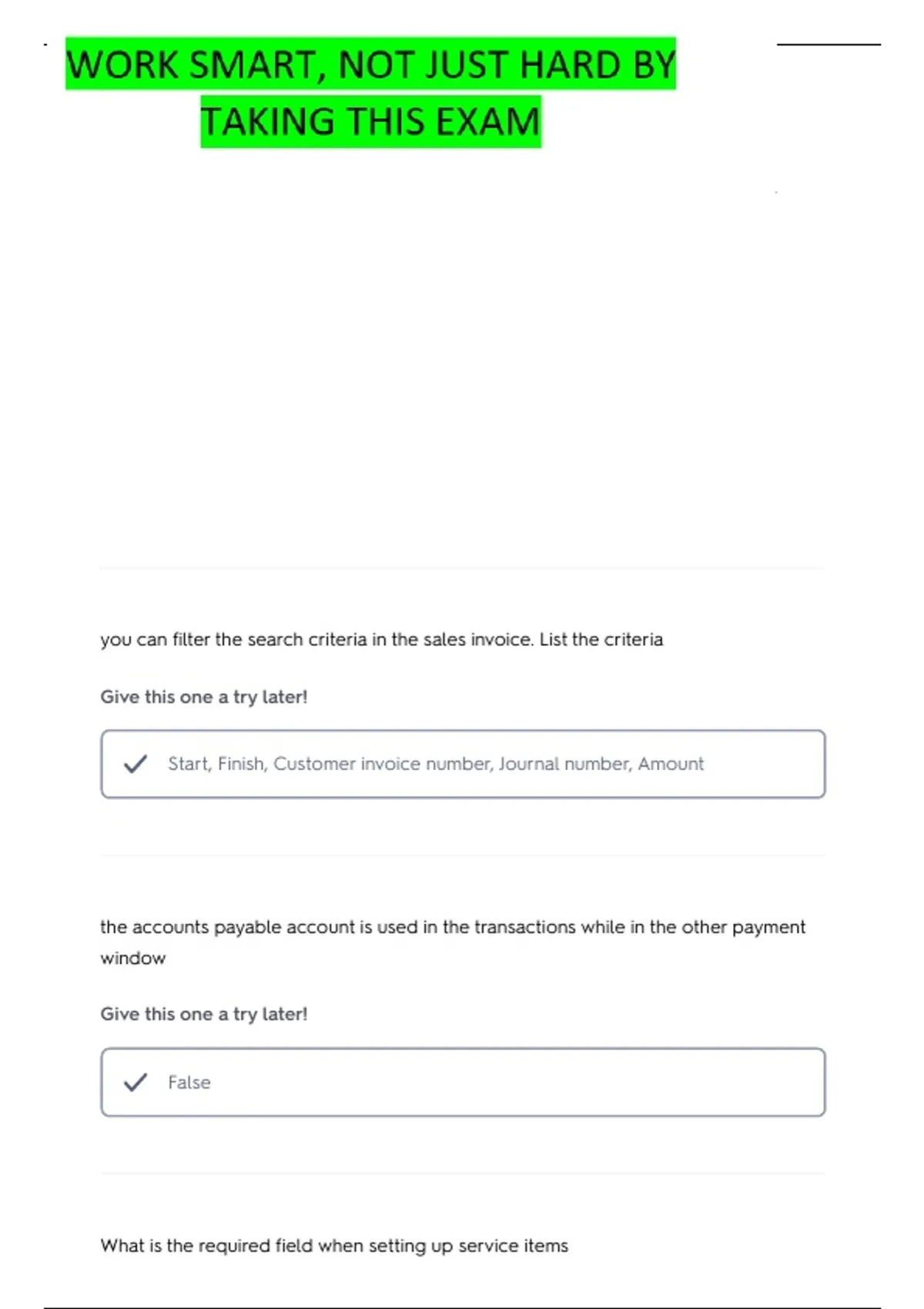The width and height of the screenshot is (924, 1309).
Task: Select the 'False' answer box
Action: tap(463, 1082)
